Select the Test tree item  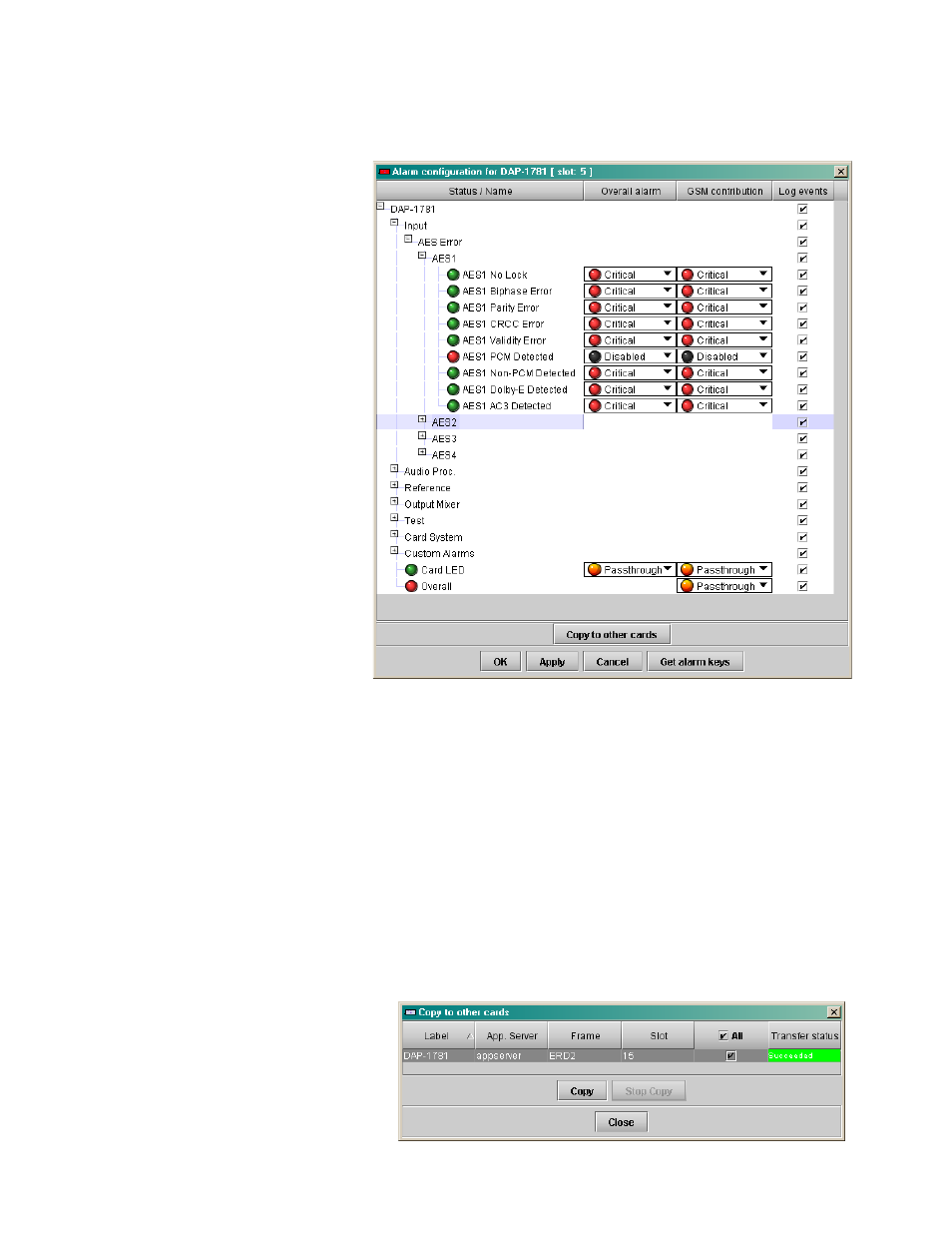coord(414,521)
